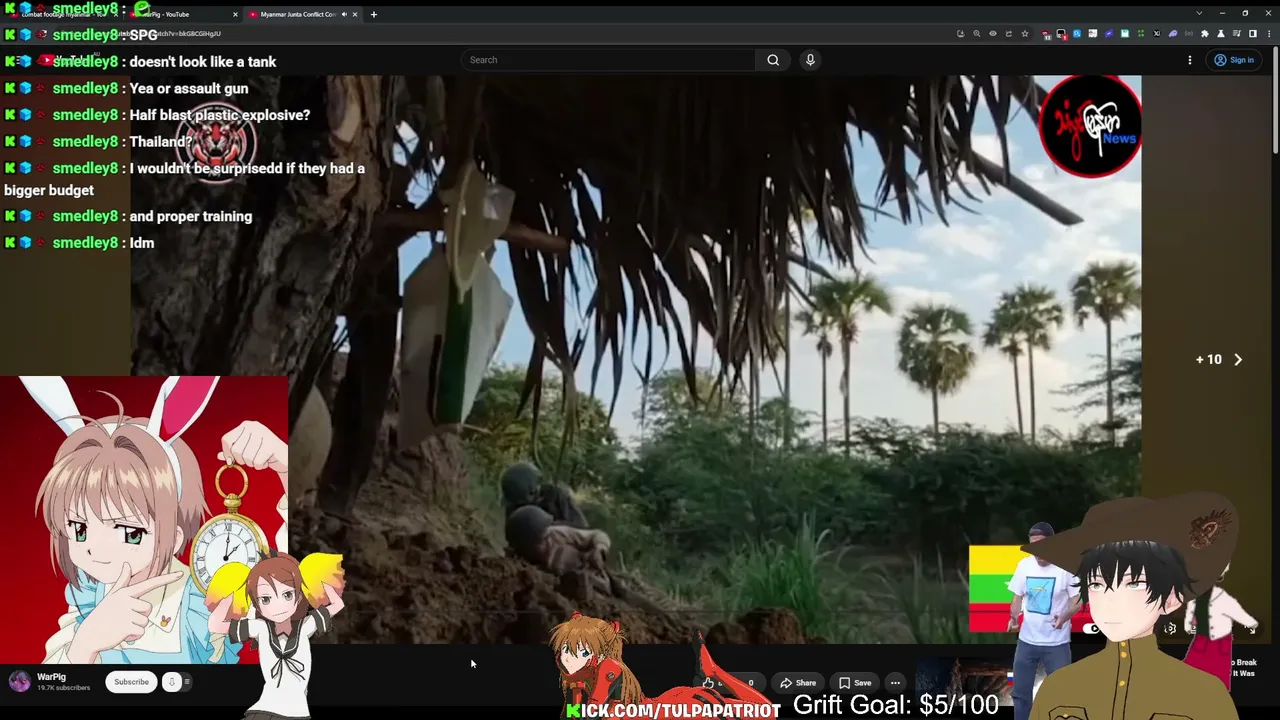The image size is (1280, 720).
Task: Open the teal floppy-disk extension icon
Action: [1125, 34]
